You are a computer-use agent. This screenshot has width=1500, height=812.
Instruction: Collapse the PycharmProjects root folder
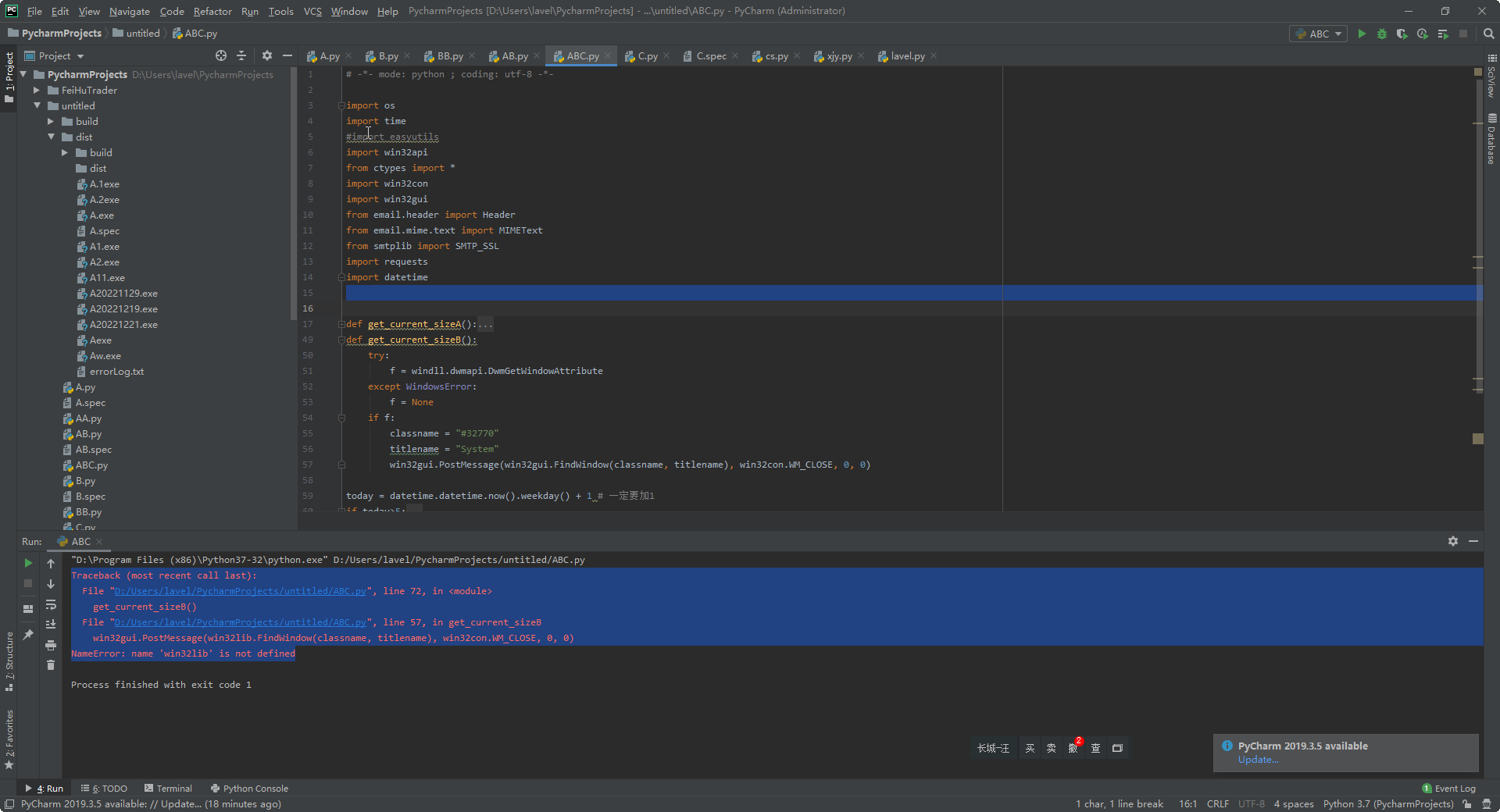[x=23, y=75]
